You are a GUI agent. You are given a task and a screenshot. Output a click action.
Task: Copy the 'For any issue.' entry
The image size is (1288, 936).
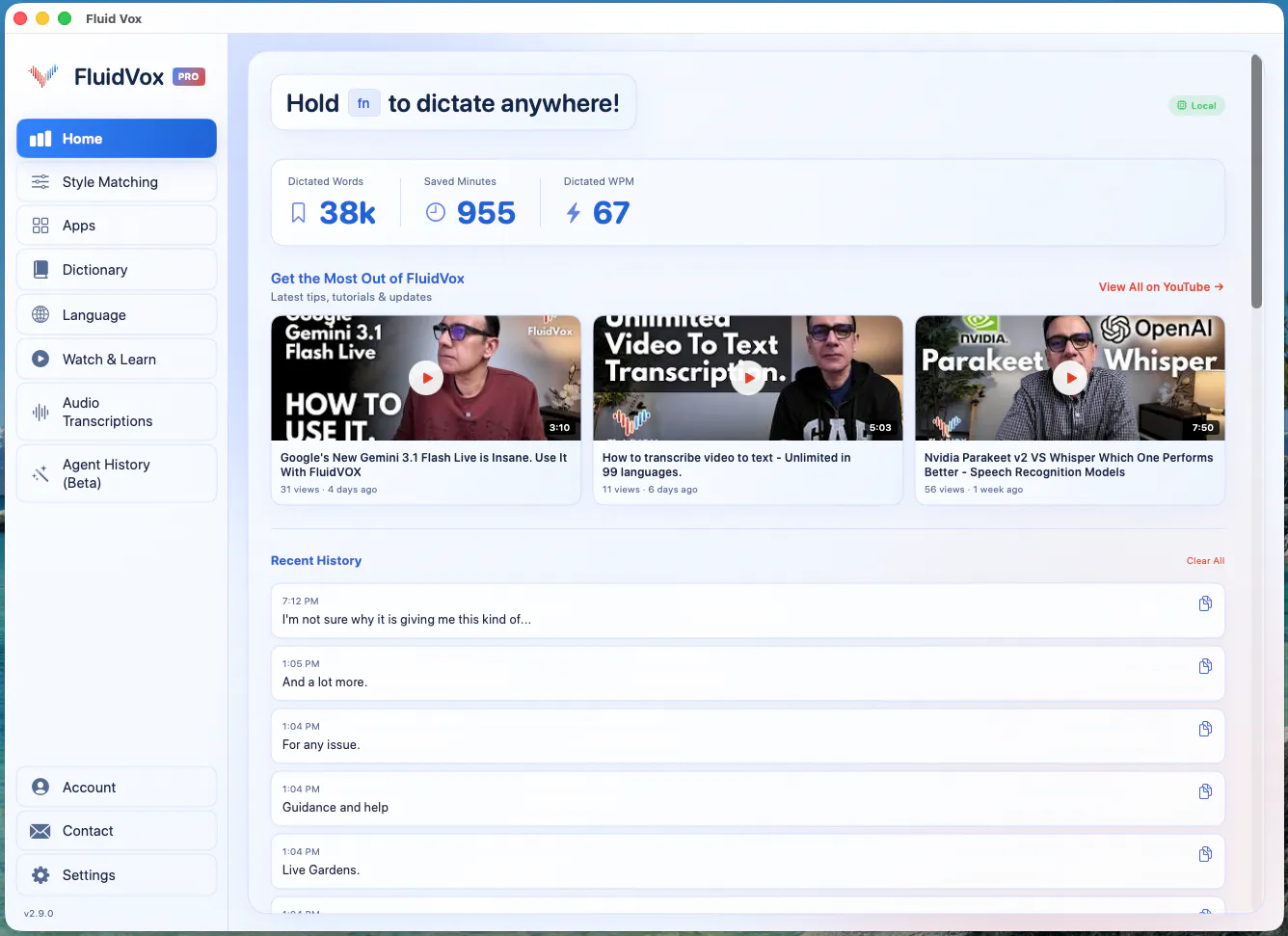click(x=1205, y=729)
